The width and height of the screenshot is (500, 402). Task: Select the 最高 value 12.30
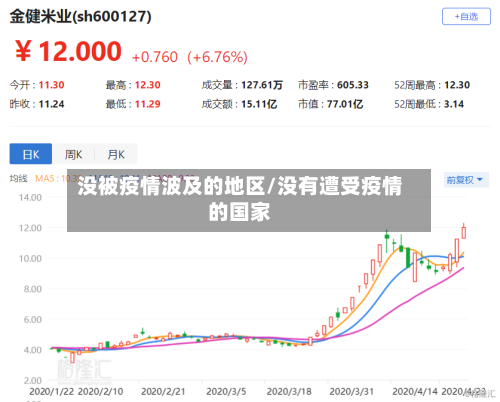click(x=147, y=85)
